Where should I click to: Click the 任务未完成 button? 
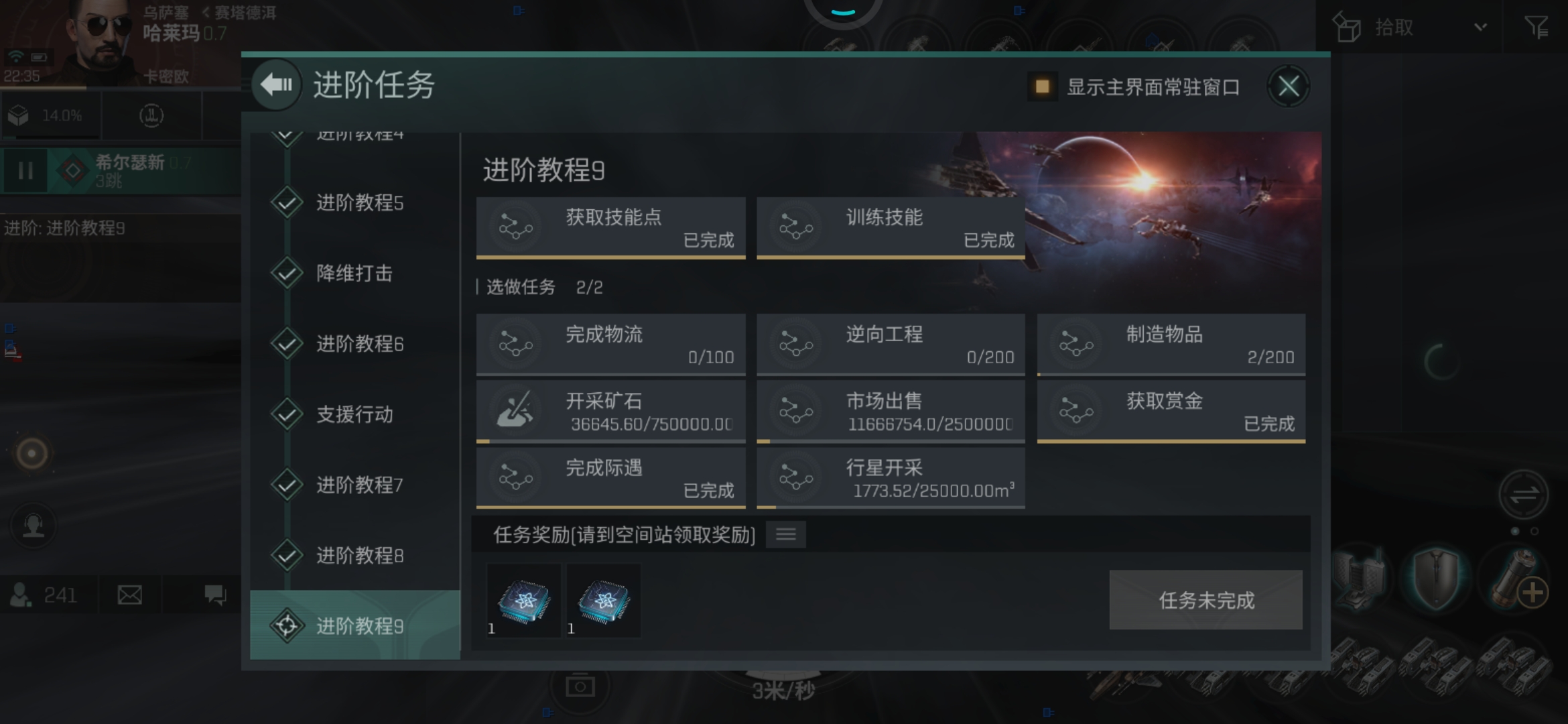click(1205, 600)
